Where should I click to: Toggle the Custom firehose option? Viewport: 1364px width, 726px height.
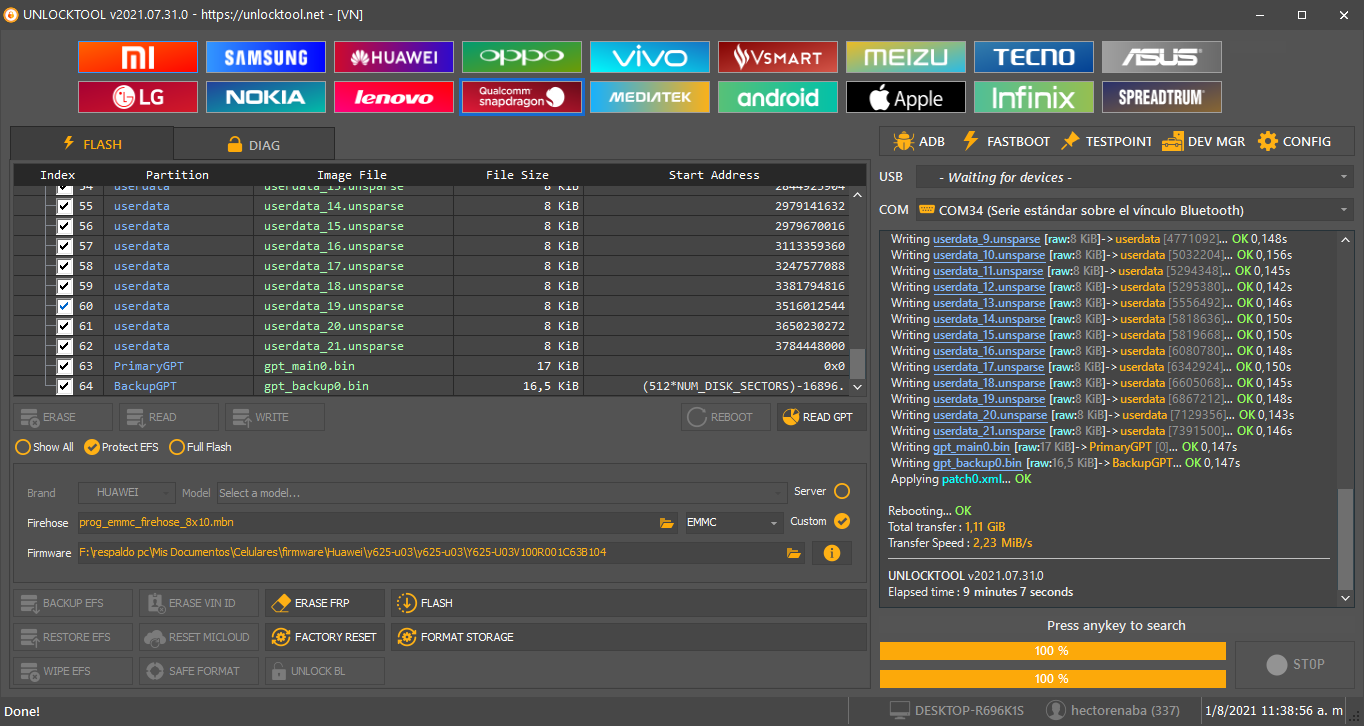click(842, 521)
